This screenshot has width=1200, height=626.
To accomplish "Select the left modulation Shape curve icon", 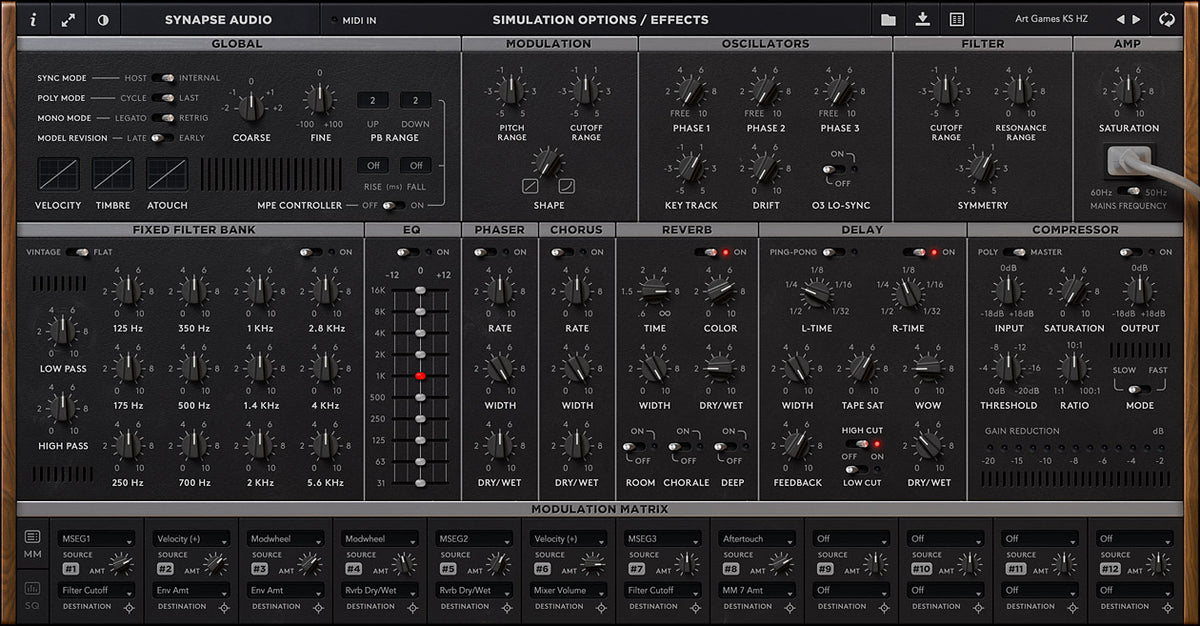I will pos(530,187).
